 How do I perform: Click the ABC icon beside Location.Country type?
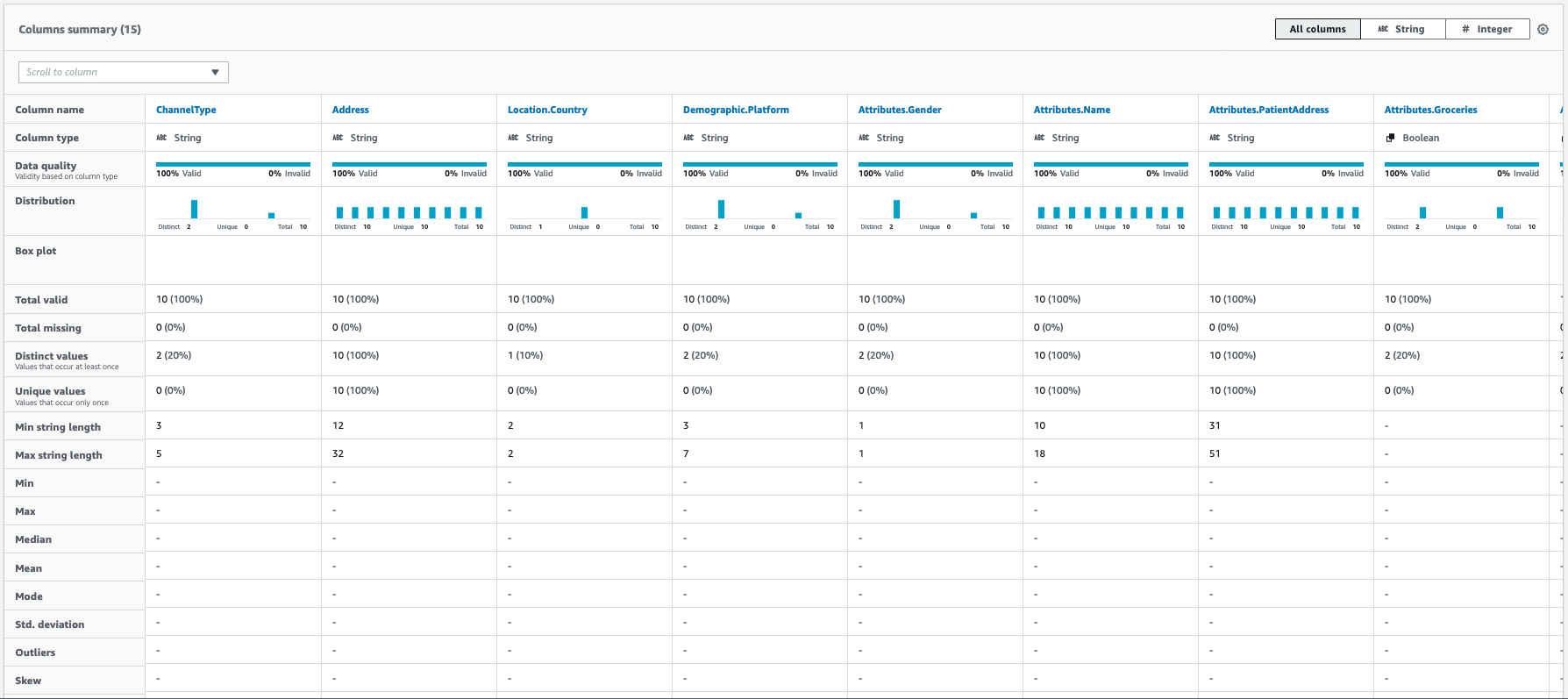point(513,138)
